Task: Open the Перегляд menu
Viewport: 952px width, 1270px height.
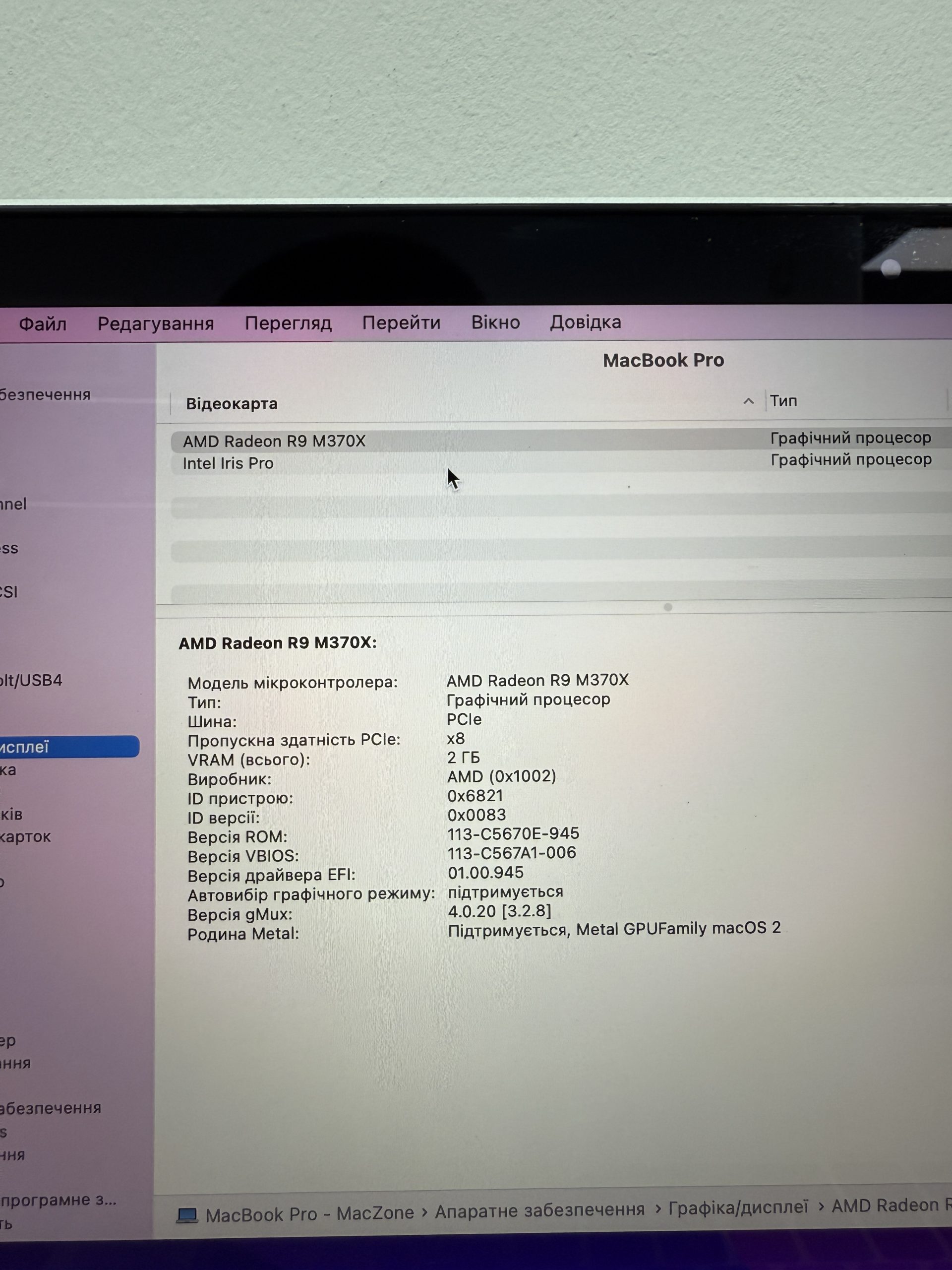Action: (x=288, y=323)
